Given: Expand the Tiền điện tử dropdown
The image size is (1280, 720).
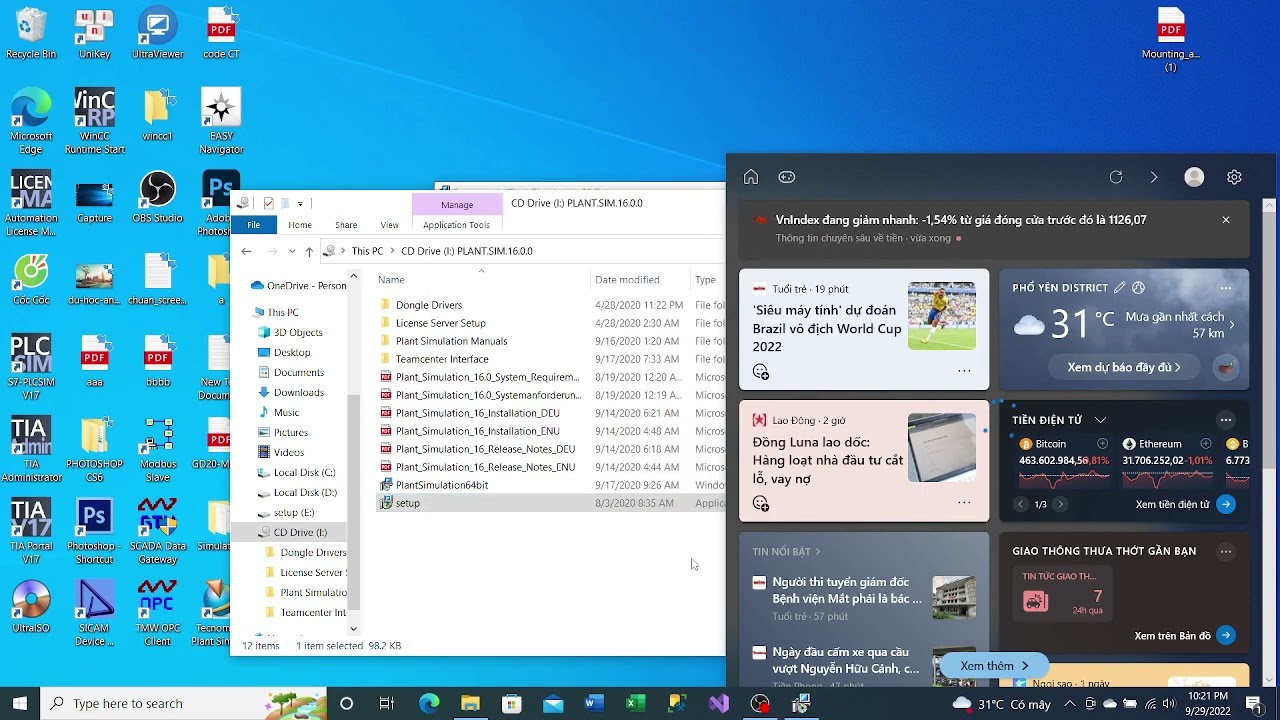Looking at the screenshot, I should (x=1100, y=420).
